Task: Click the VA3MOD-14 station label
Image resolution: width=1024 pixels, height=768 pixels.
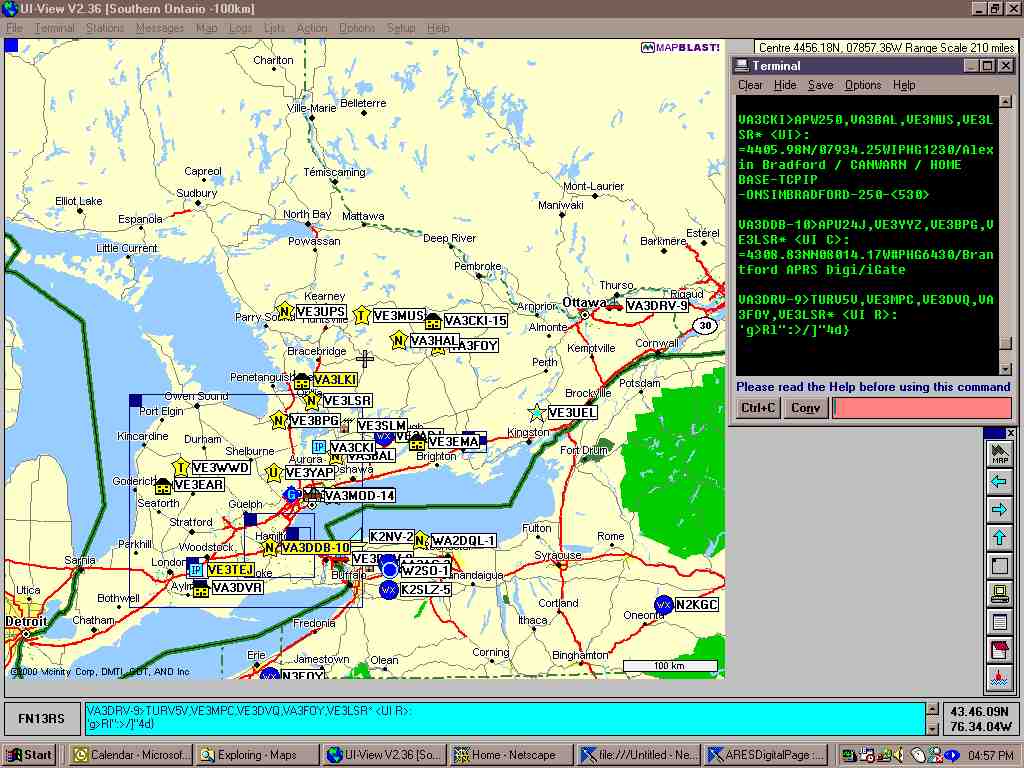Action: pyautogui.click(x=360, y=496)
